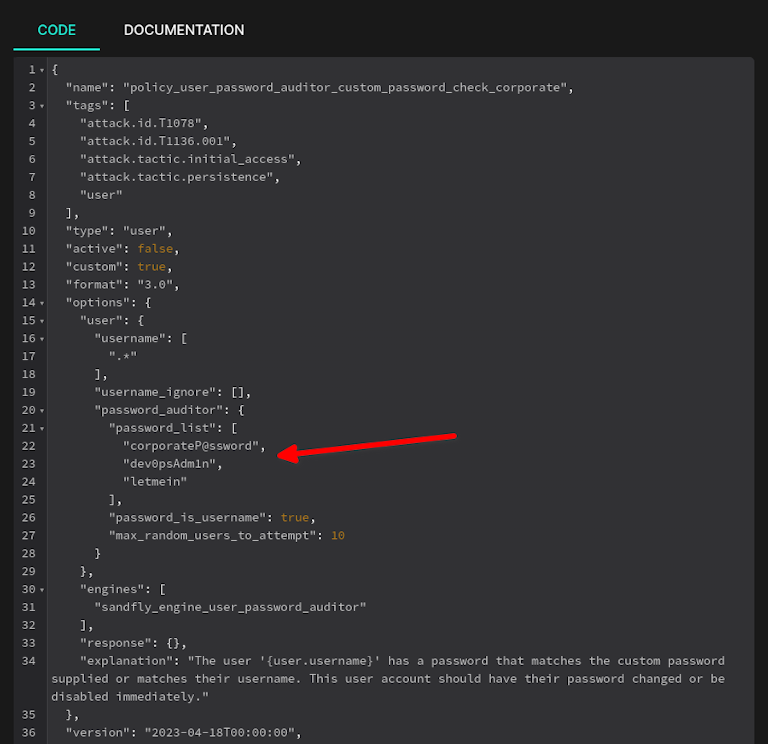Select the CODE tab
768x744 pixels.
click(57, 30)
